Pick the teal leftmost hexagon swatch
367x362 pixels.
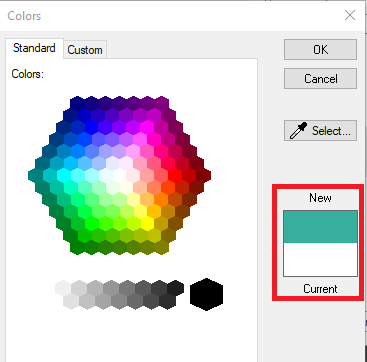tap(35, 175)
